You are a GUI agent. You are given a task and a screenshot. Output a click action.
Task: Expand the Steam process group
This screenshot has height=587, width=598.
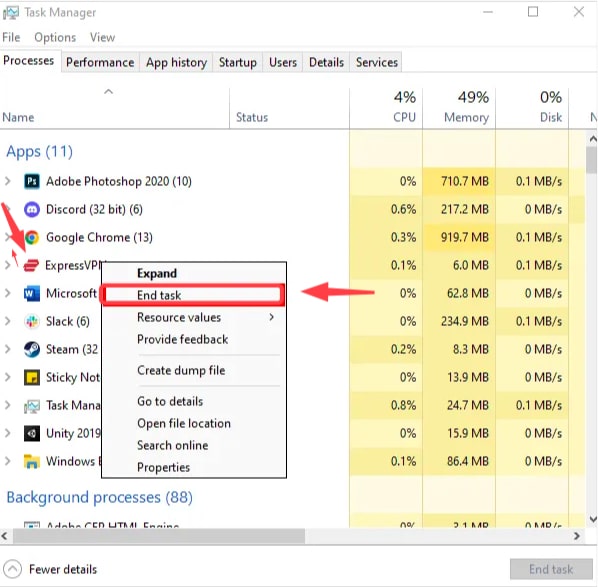click(8, 349)
